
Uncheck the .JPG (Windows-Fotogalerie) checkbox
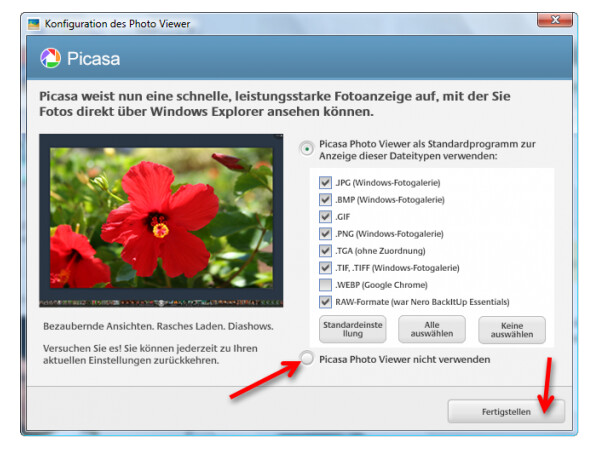(x=325, y=182)
